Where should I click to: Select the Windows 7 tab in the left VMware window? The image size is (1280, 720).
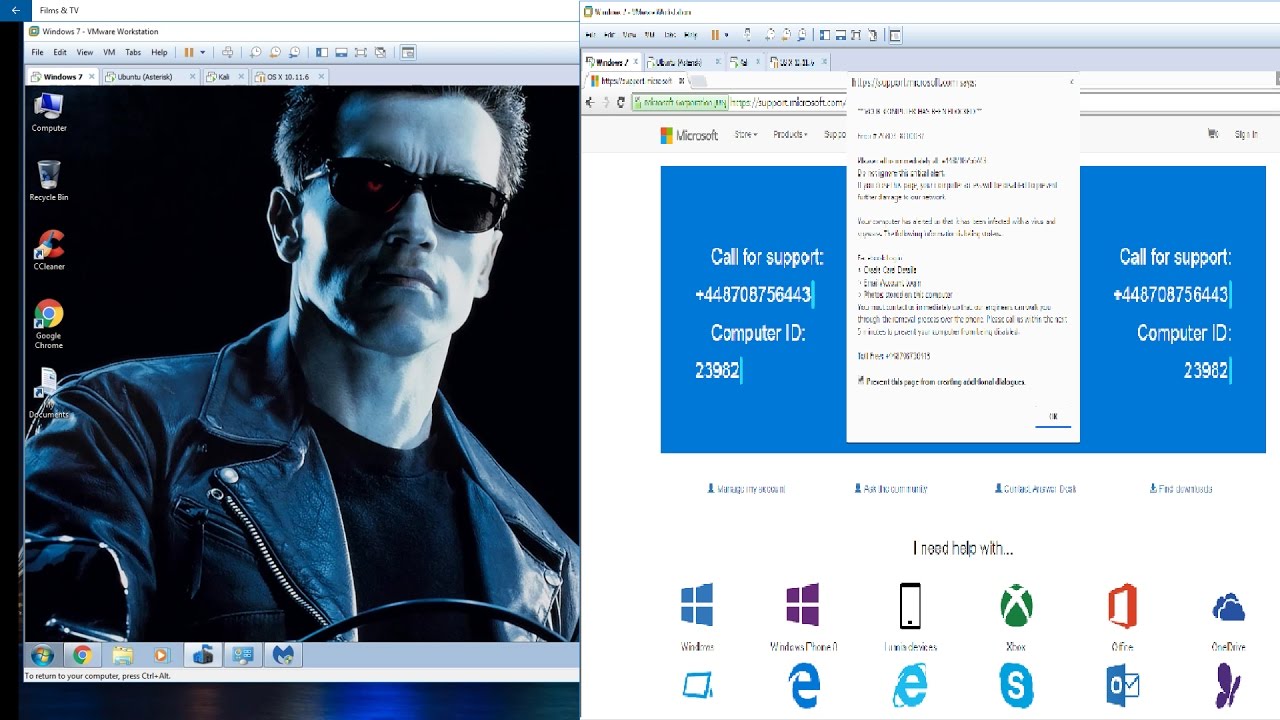pyautogui.click(x=62, y=77)
